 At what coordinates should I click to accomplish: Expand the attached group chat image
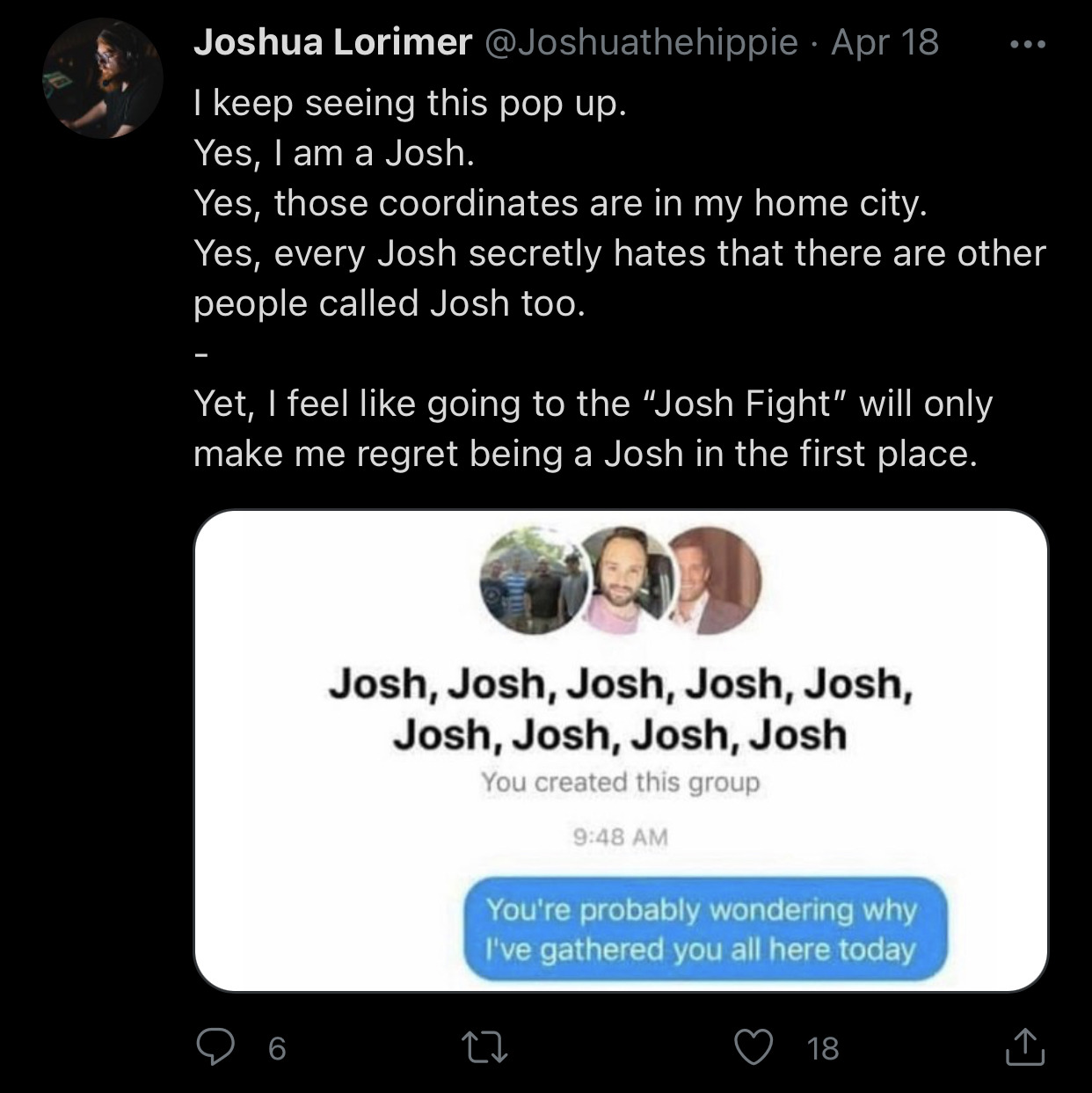[x=621, y=751]
